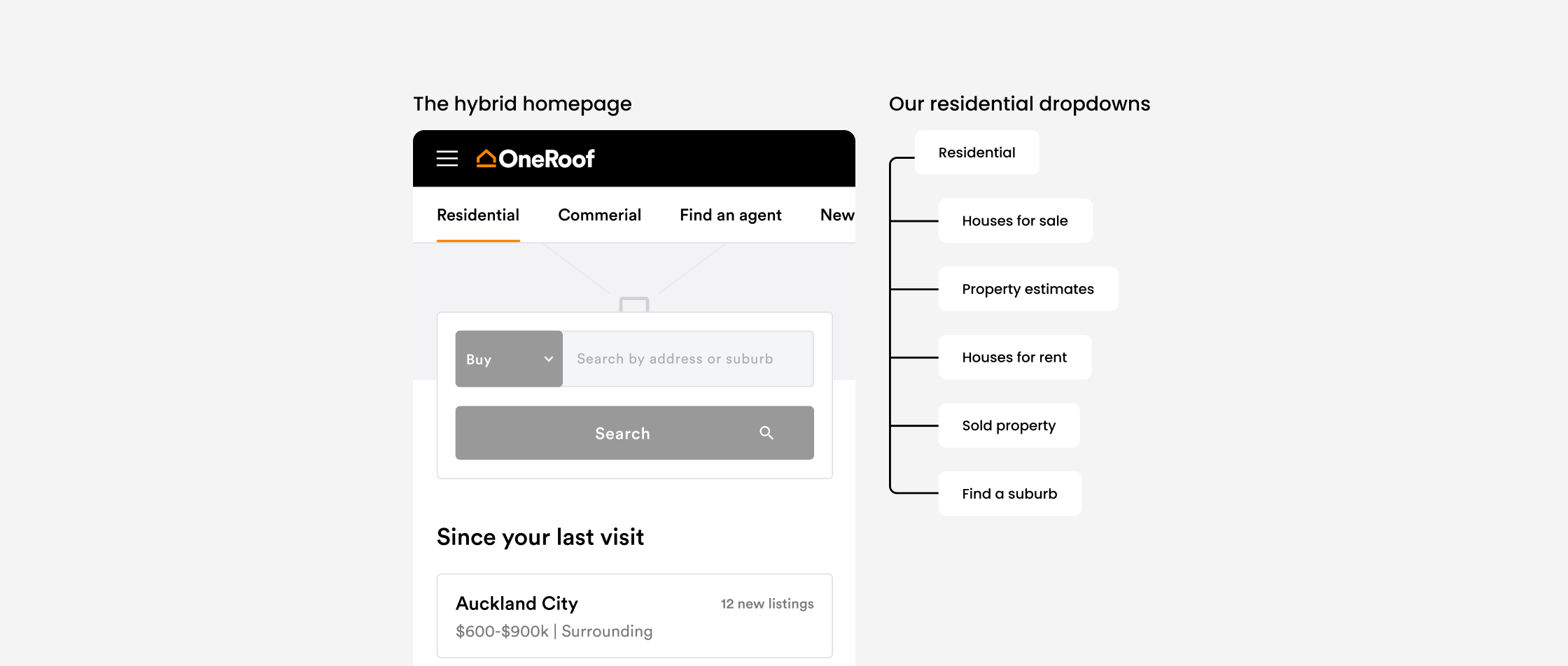The height and width of the screenshot is (666, 1568).
Task: Open the Buy listing type selector
Action: [x=509, y=359]
